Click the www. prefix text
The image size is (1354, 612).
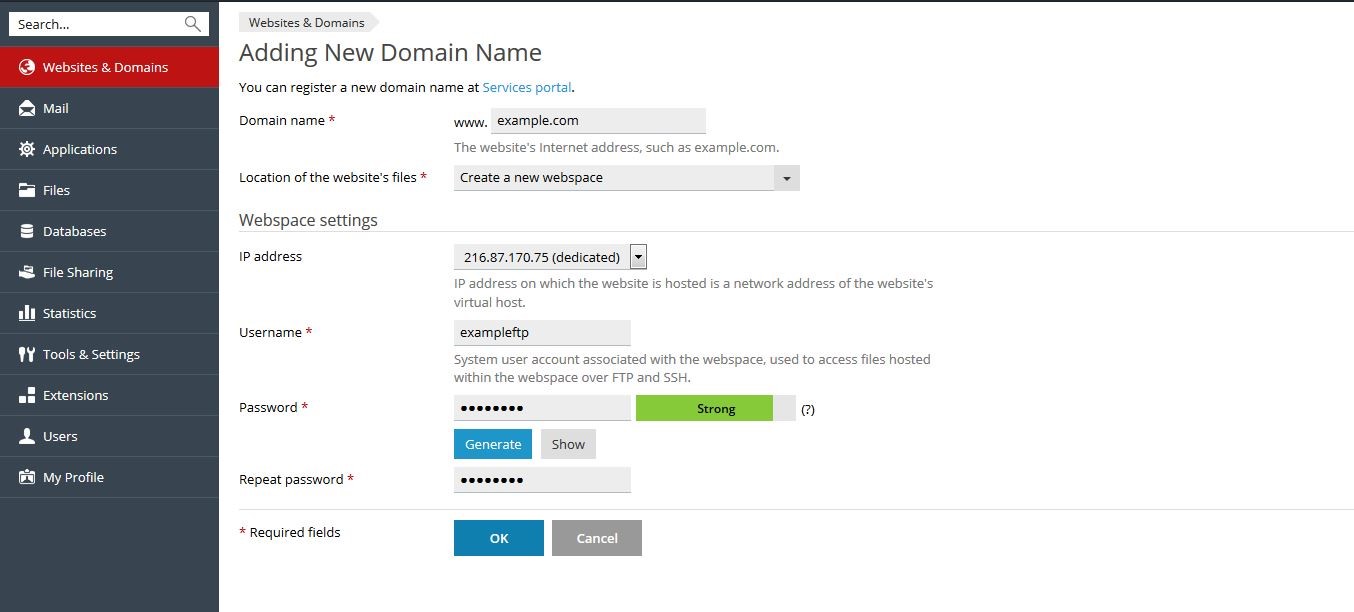tap(470, 122)
